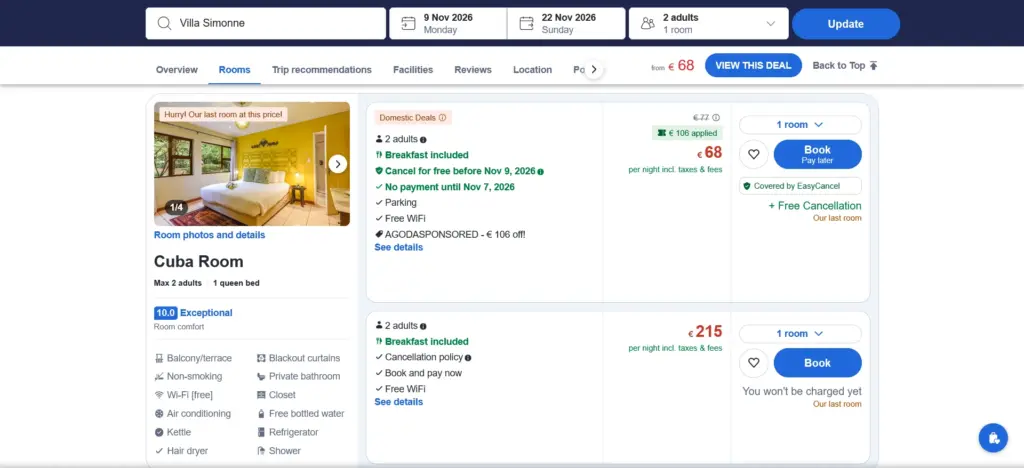Click the Balcony/terrace amenity icon

[x=159, y=358]
